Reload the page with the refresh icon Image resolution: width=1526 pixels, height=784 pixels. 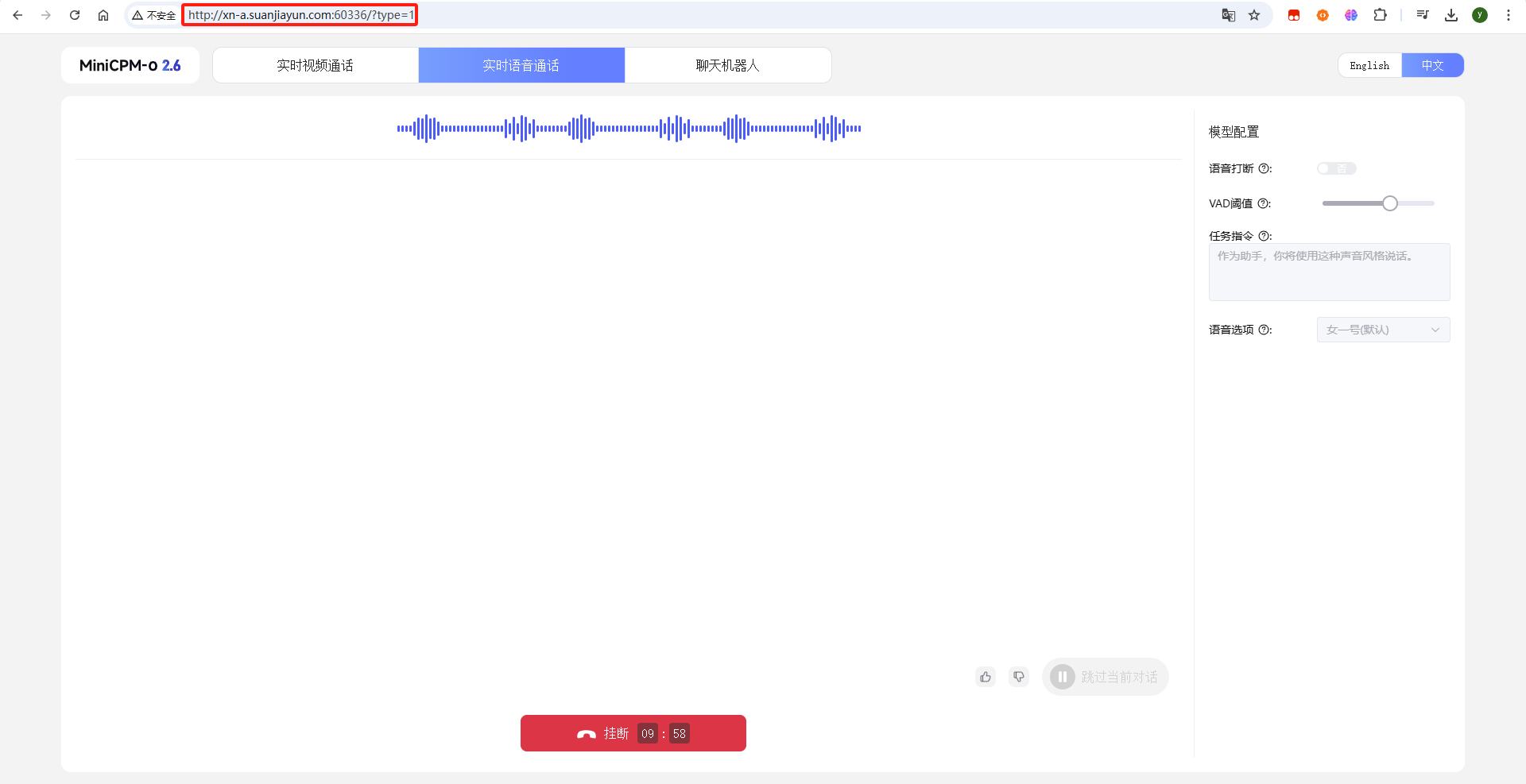pyautogui.click(x=75, y=15)
